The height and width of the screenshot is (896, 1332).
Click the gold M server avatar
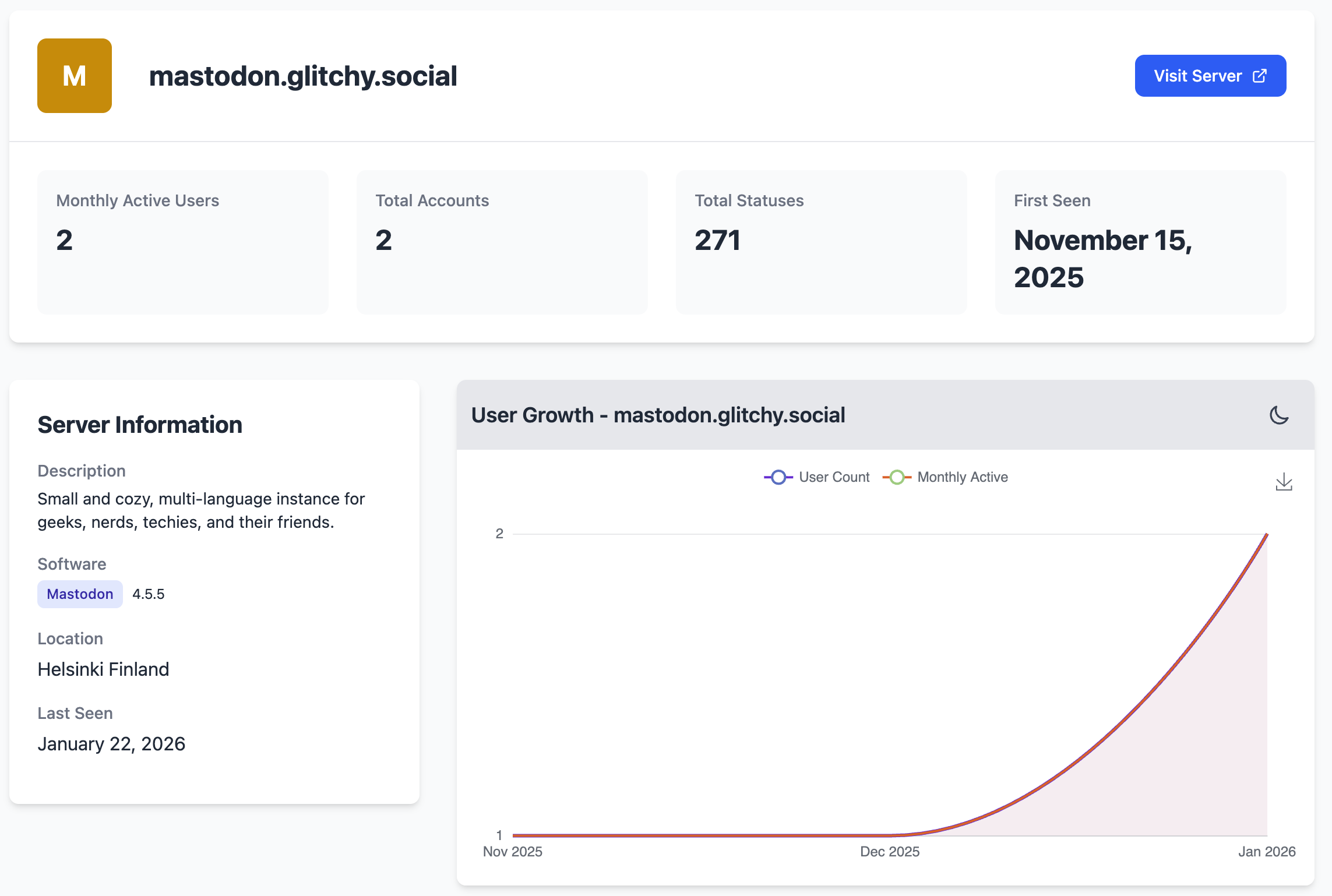point(75,76)
